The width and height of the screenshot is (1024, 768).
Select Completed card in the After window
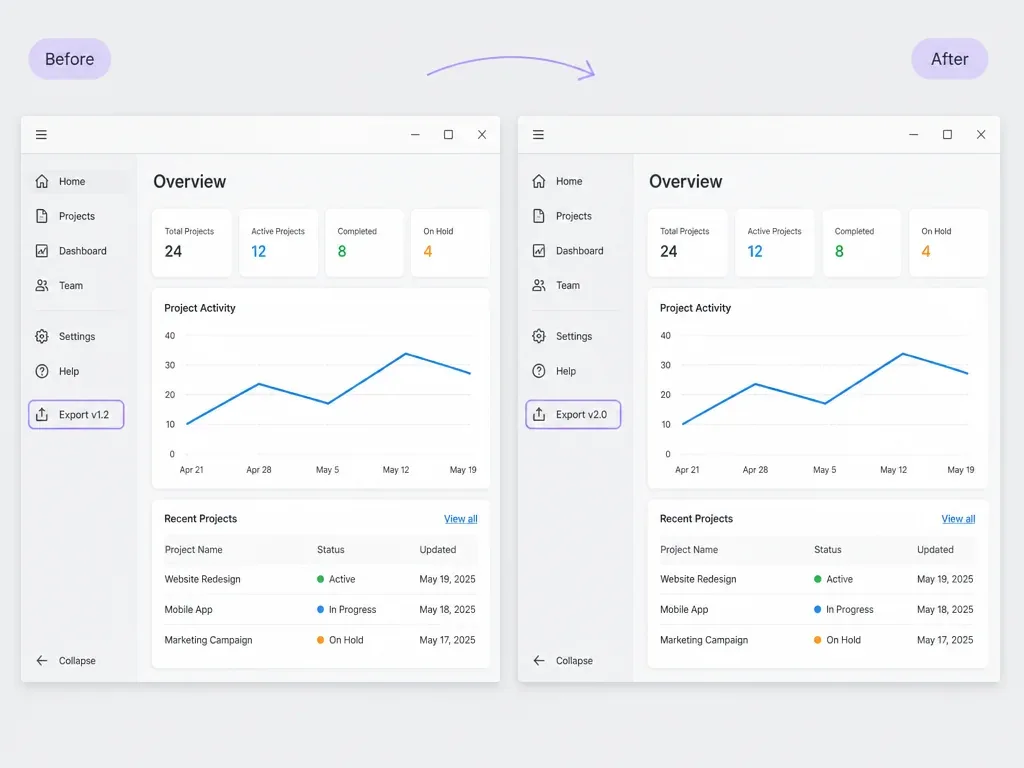862,243
